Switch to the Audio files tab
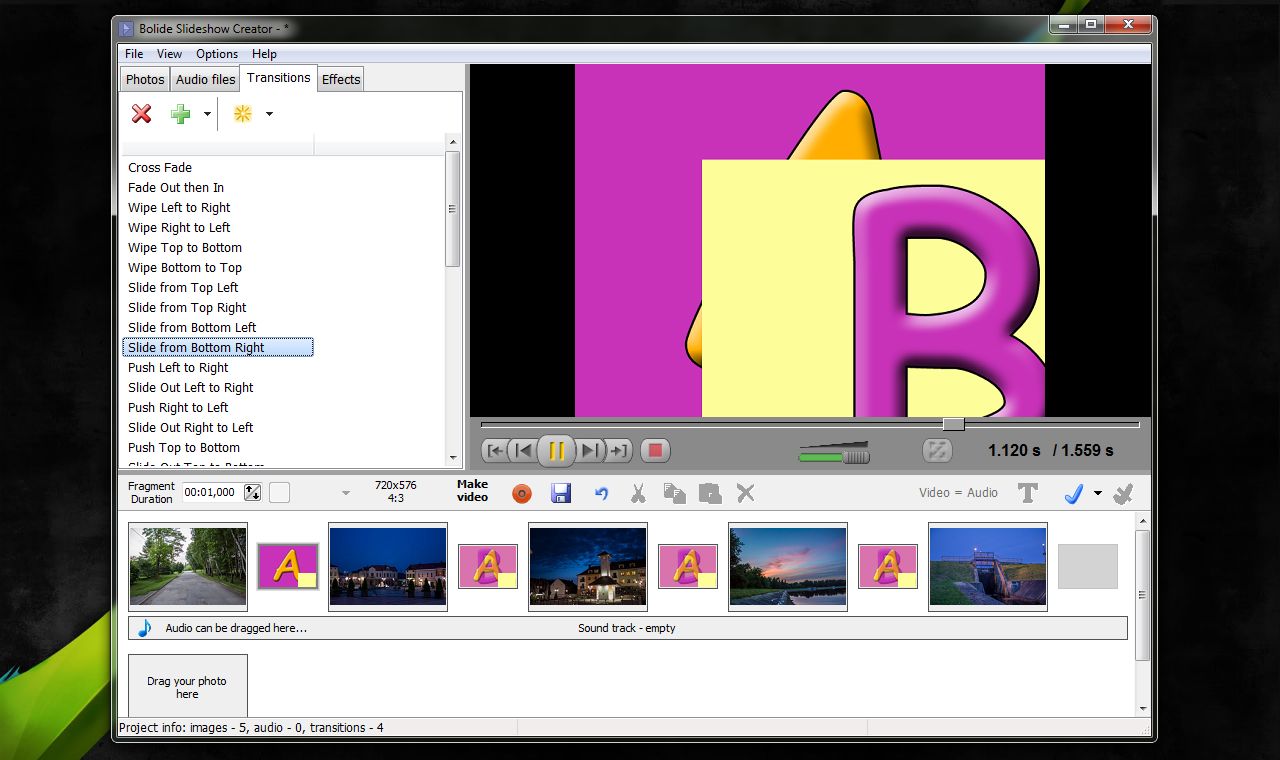 tap(205, 79)
